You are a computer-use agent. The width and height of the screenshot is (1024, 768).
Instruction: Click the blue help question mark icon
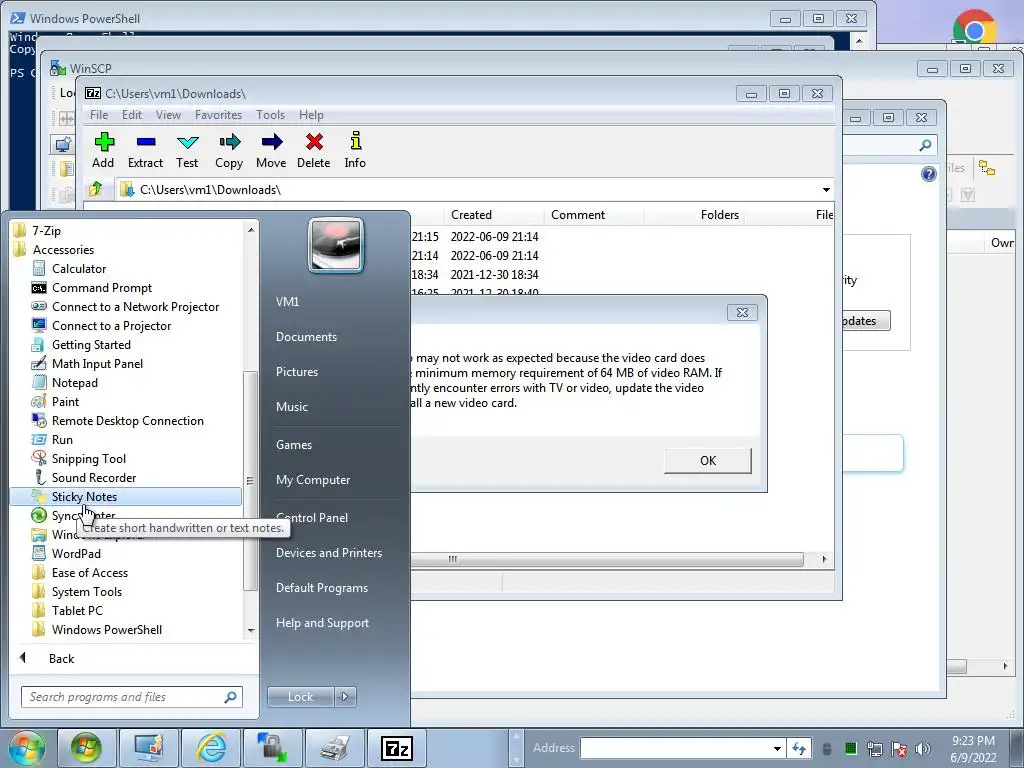coord(929,174)
